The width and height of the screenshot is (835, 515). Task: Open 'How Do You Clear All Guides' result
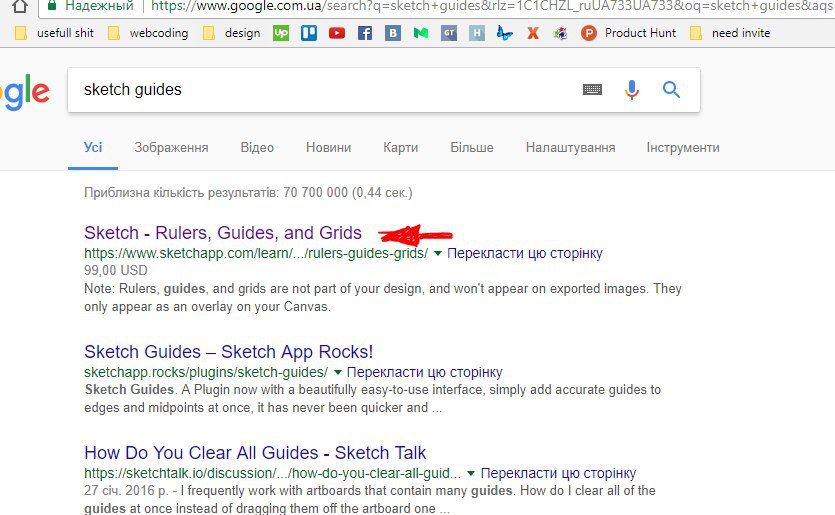pyautogui.click(x=255, y=453)
